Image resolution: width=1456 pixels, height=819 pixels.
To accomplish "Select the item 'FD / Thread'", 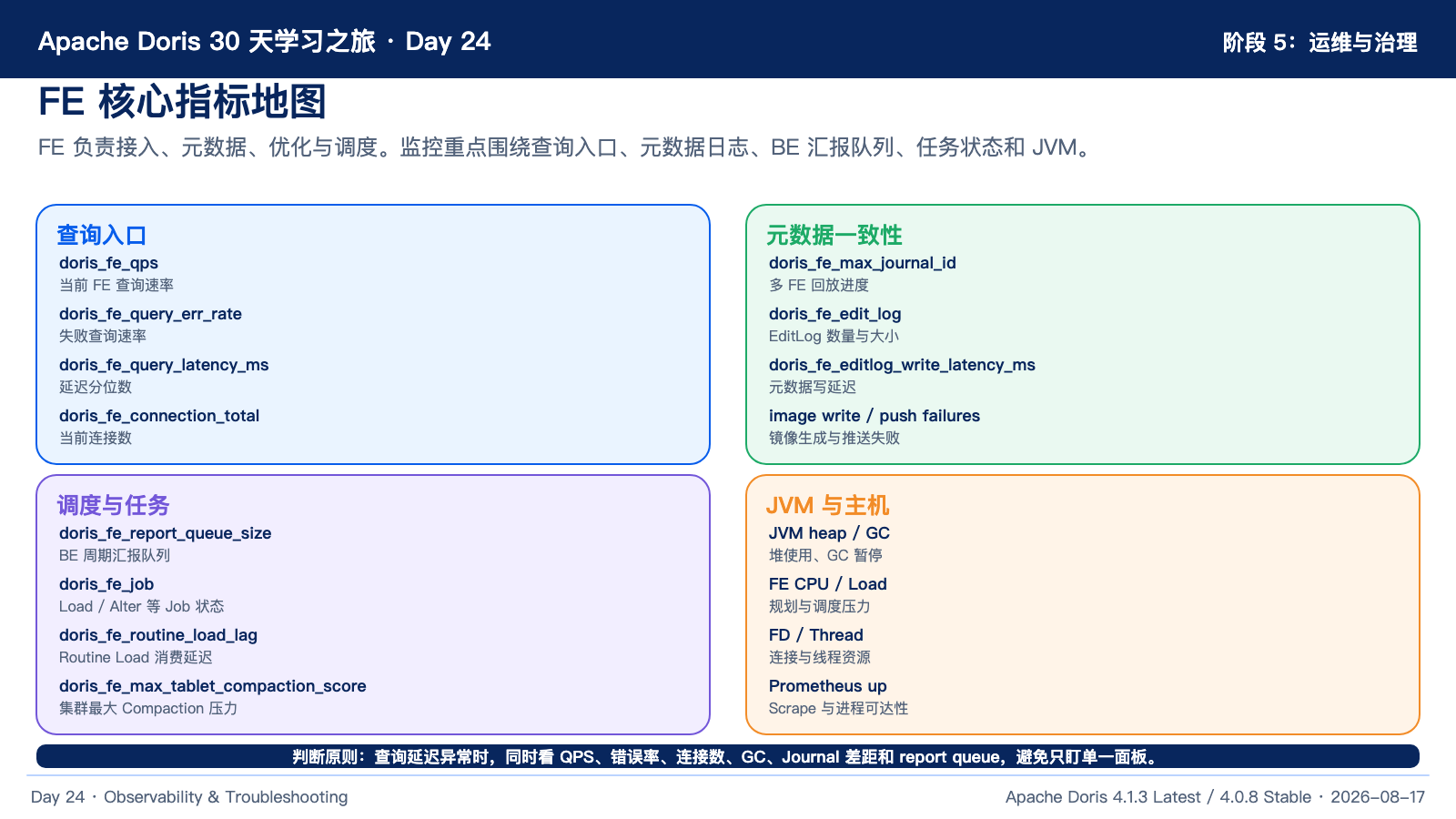I will coord(816,635).
